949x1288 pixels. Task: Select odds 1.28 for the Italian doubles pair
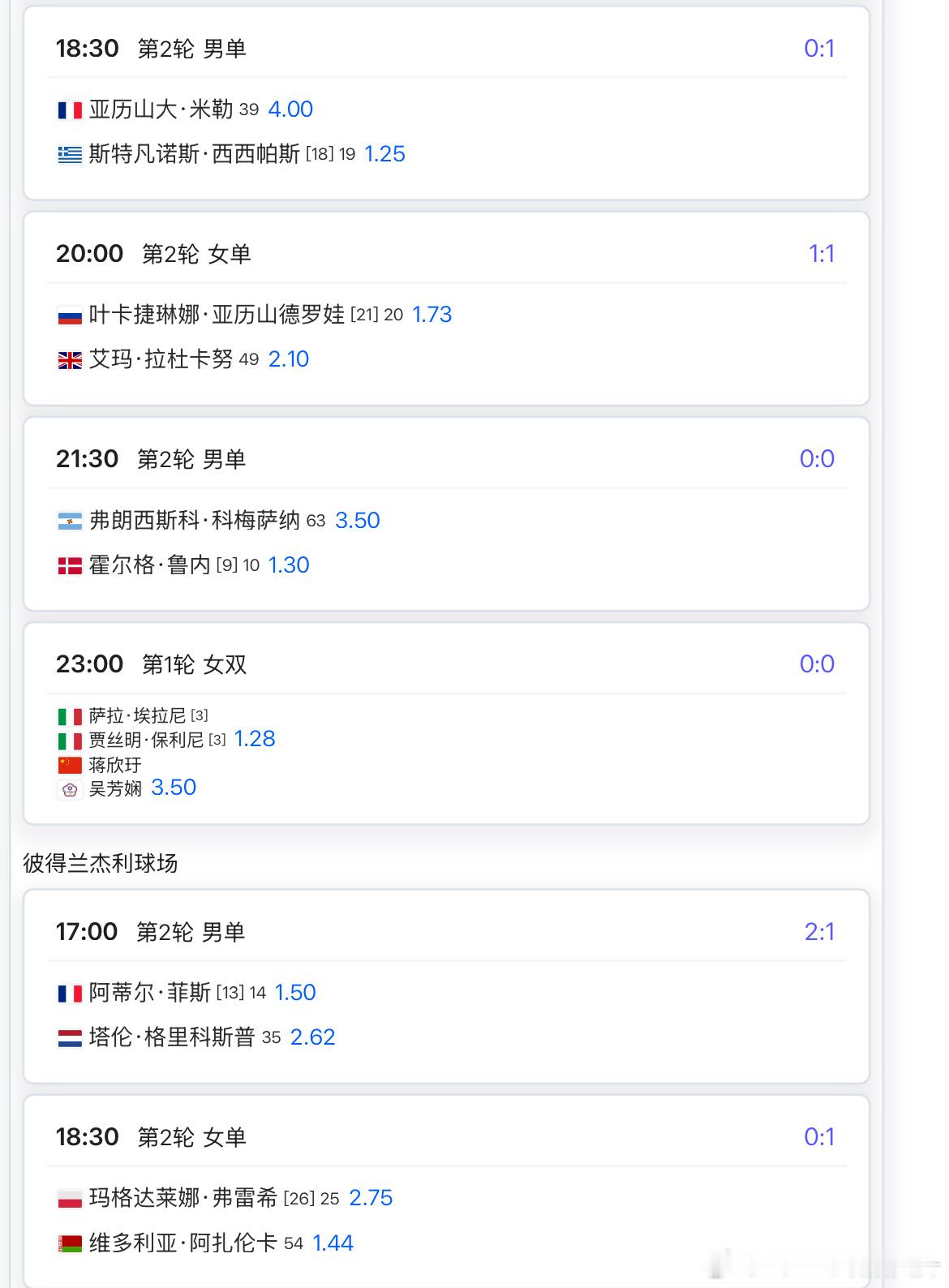click(x=255, y=739)
